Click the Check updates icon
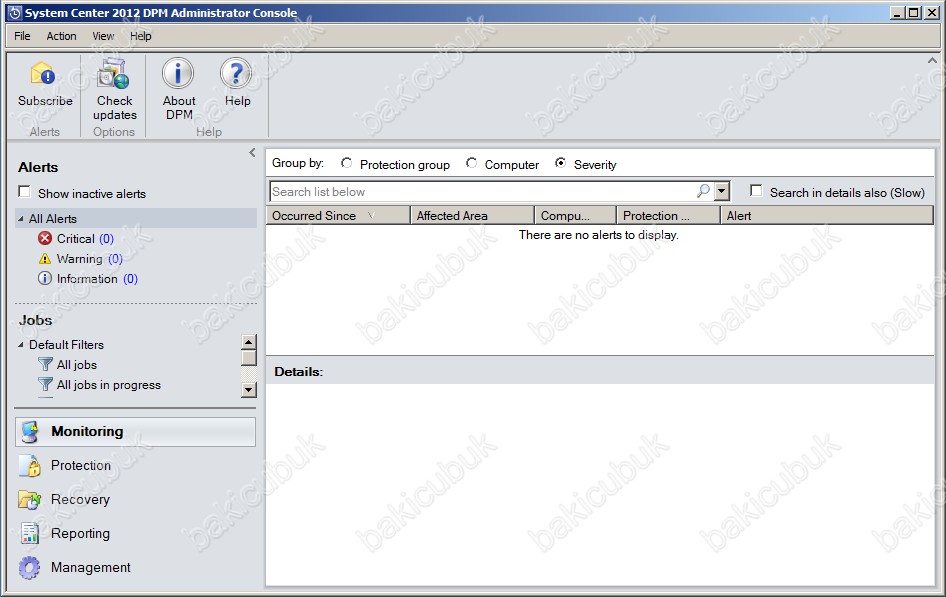 (x=114, y=74)
